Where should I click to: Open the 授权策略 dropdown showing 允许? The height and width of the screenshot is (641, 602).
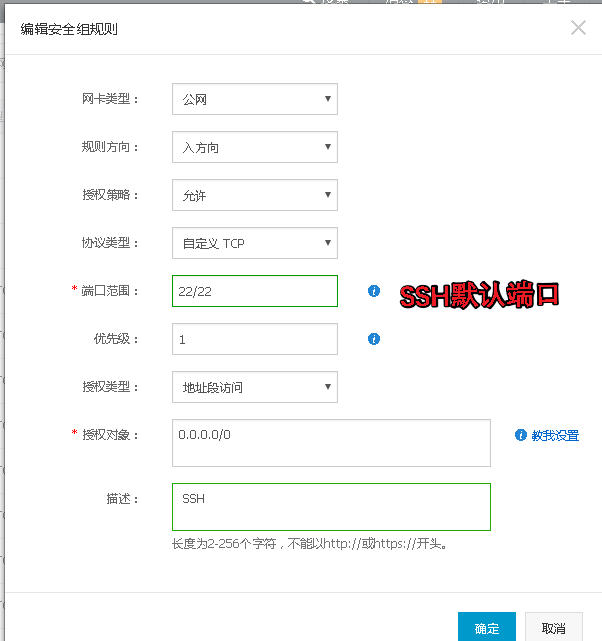point(255,195)
